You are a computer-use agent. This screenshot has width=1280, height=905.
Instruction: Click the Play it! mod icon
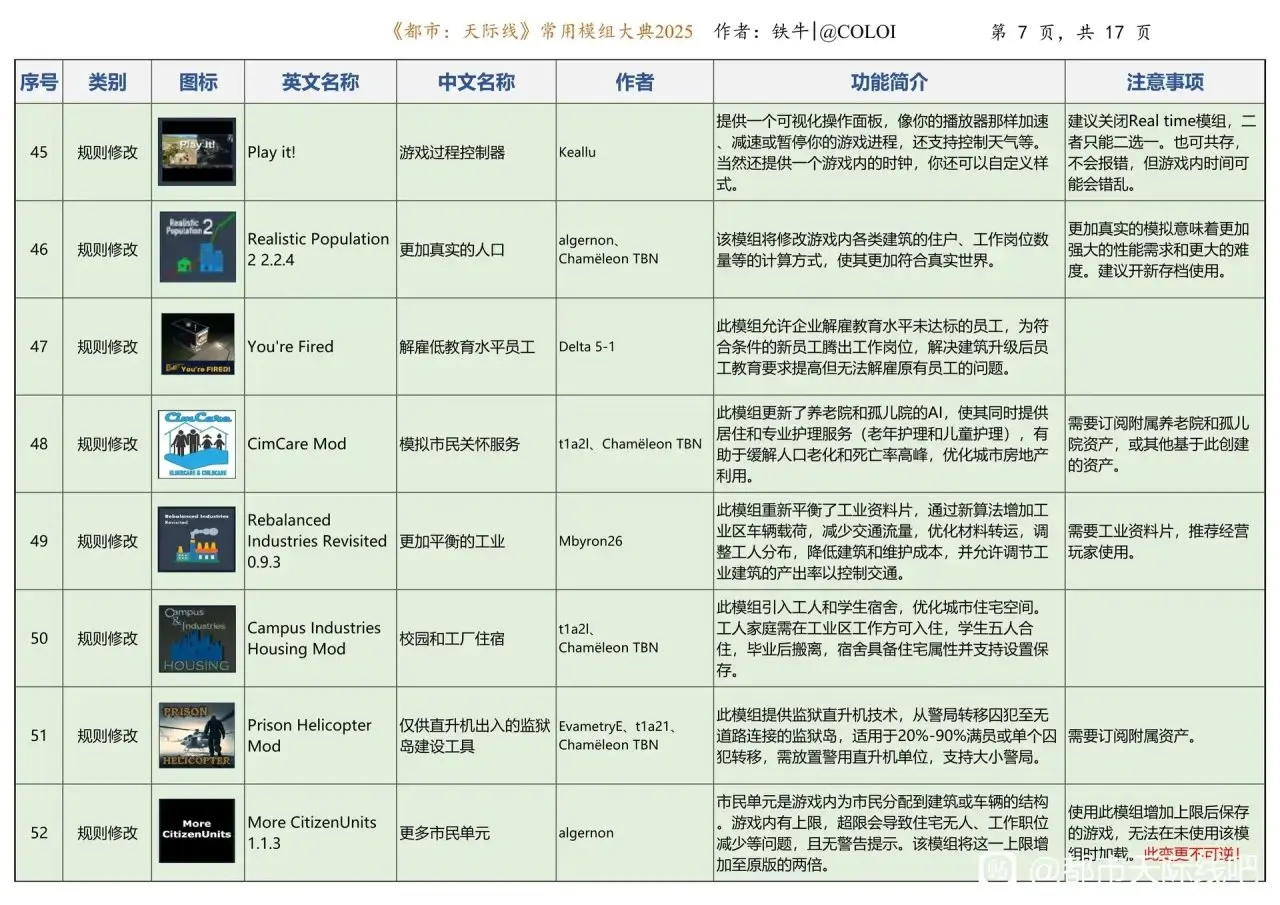197,152
